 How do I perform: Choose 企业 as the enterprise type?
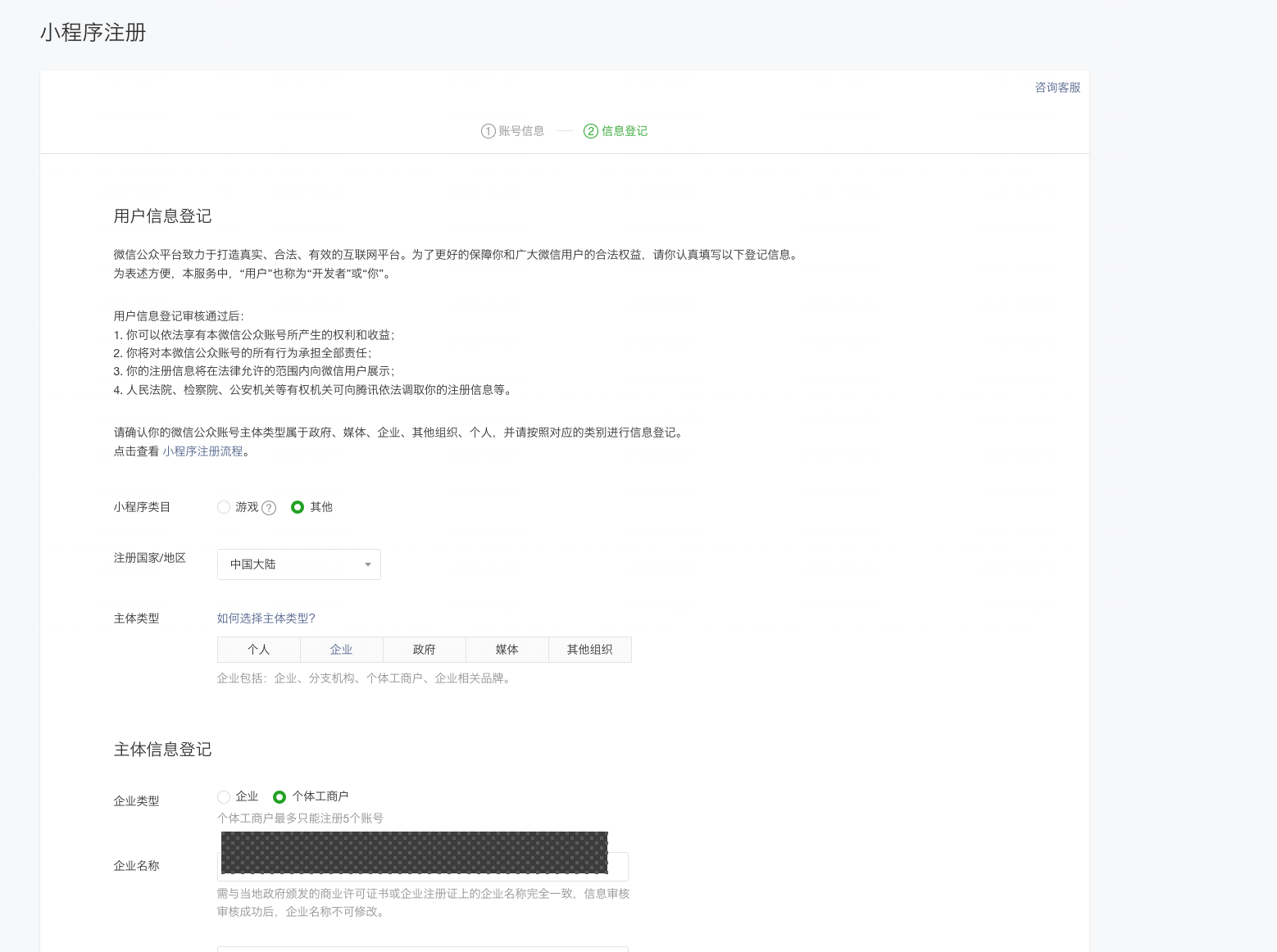[223, 796]
